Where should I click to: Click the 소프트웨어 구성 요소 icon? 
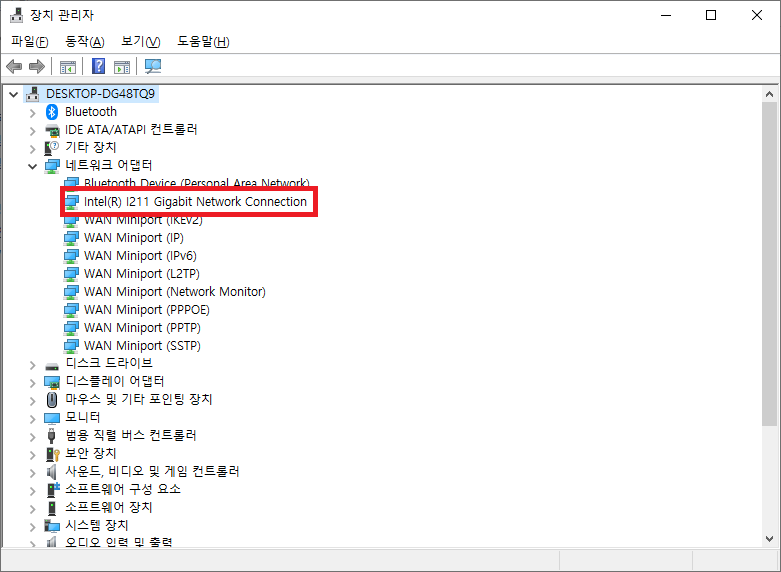tap(53, 489)
